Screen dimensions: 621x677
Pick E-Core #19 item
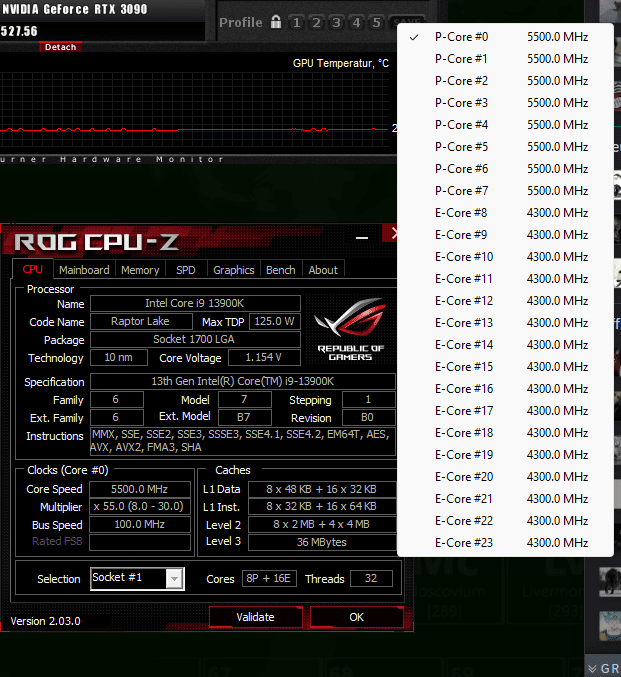[x=505, y=456]
